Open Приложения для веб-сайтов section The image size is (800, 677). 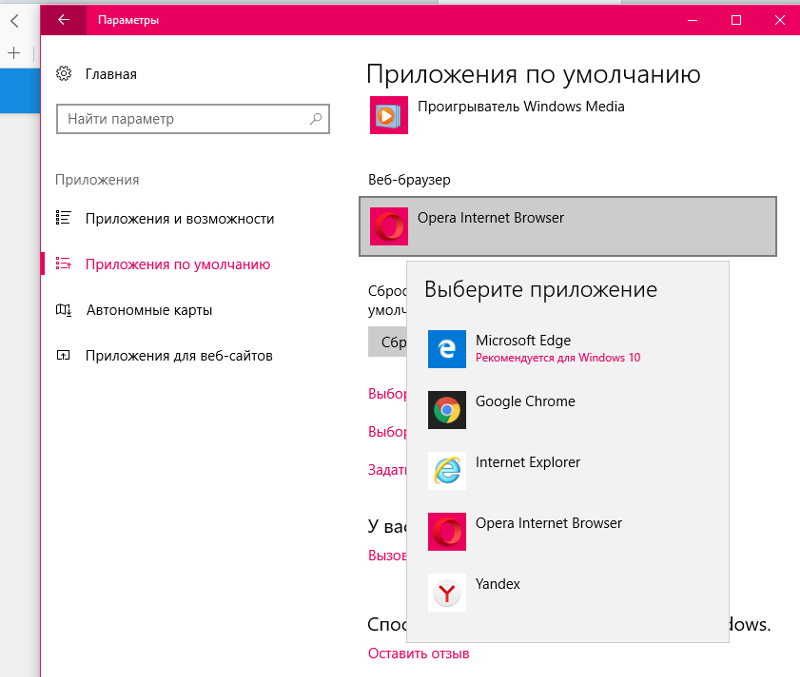[x=179, y=356]
